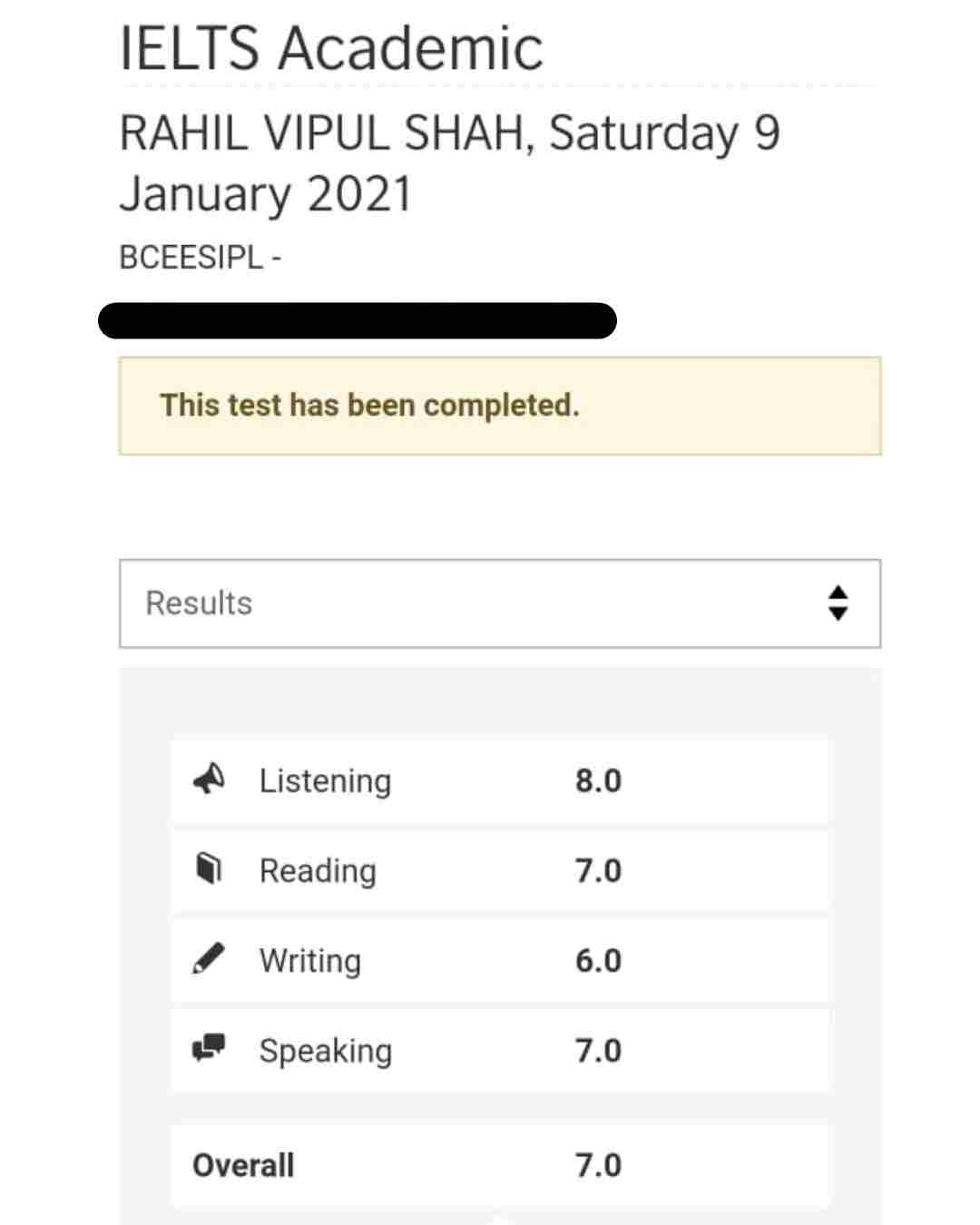
Task: Click the Listening megaphone icon
Action: coord(209,779)
